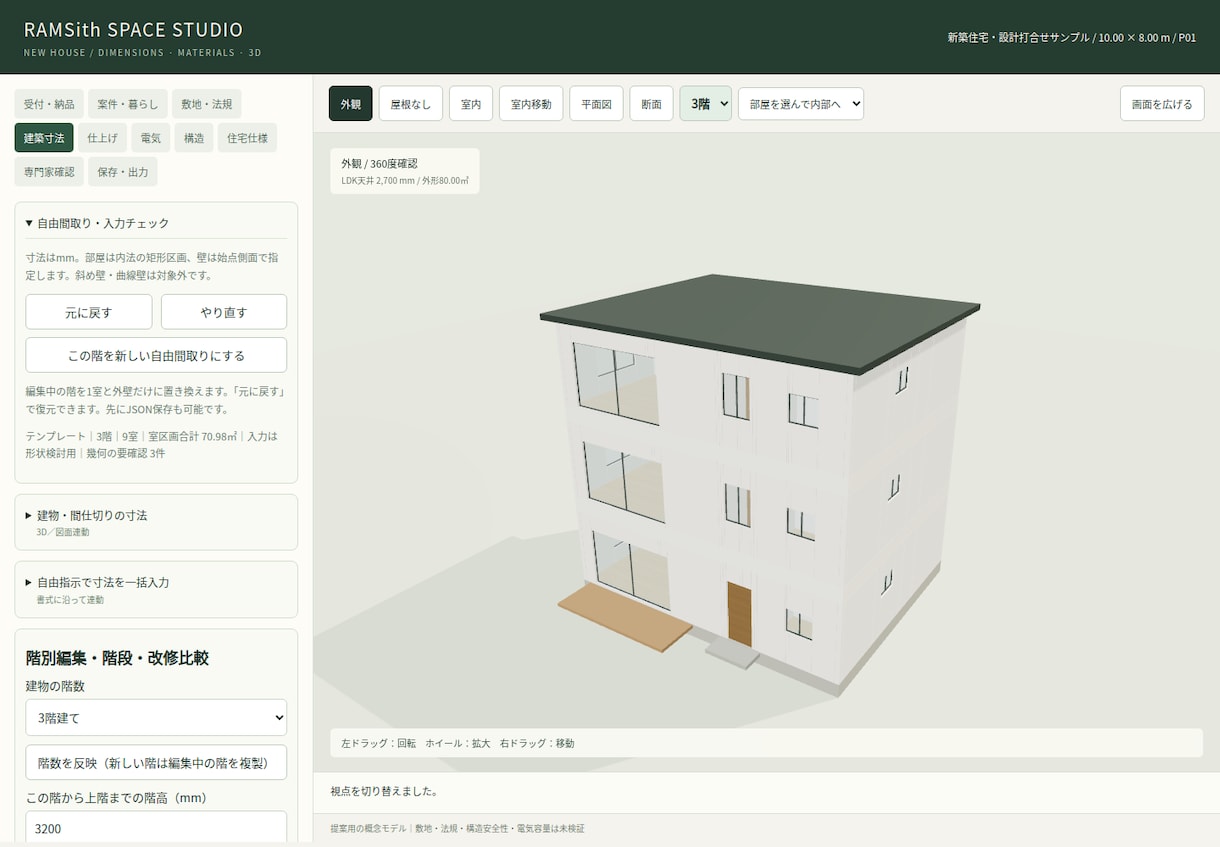
Task: Toggle the 屋根なし roofless view
Action: pyautogui.click(x=411, y=104)
